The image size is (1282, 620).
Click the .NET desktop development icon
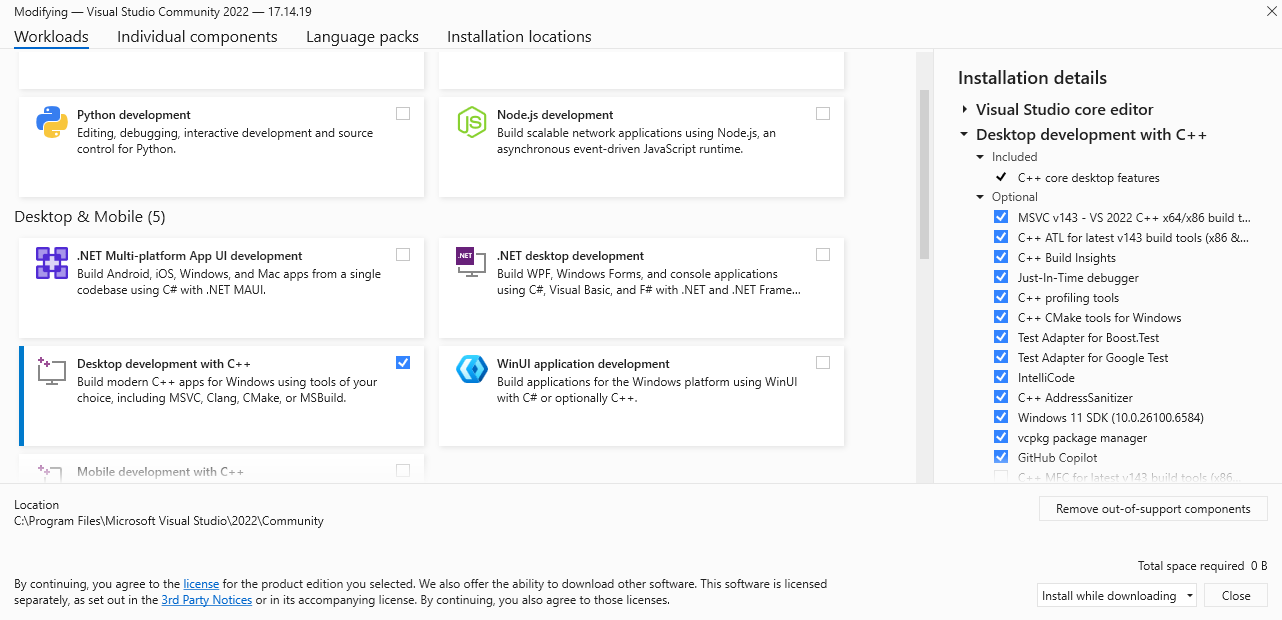471,264
